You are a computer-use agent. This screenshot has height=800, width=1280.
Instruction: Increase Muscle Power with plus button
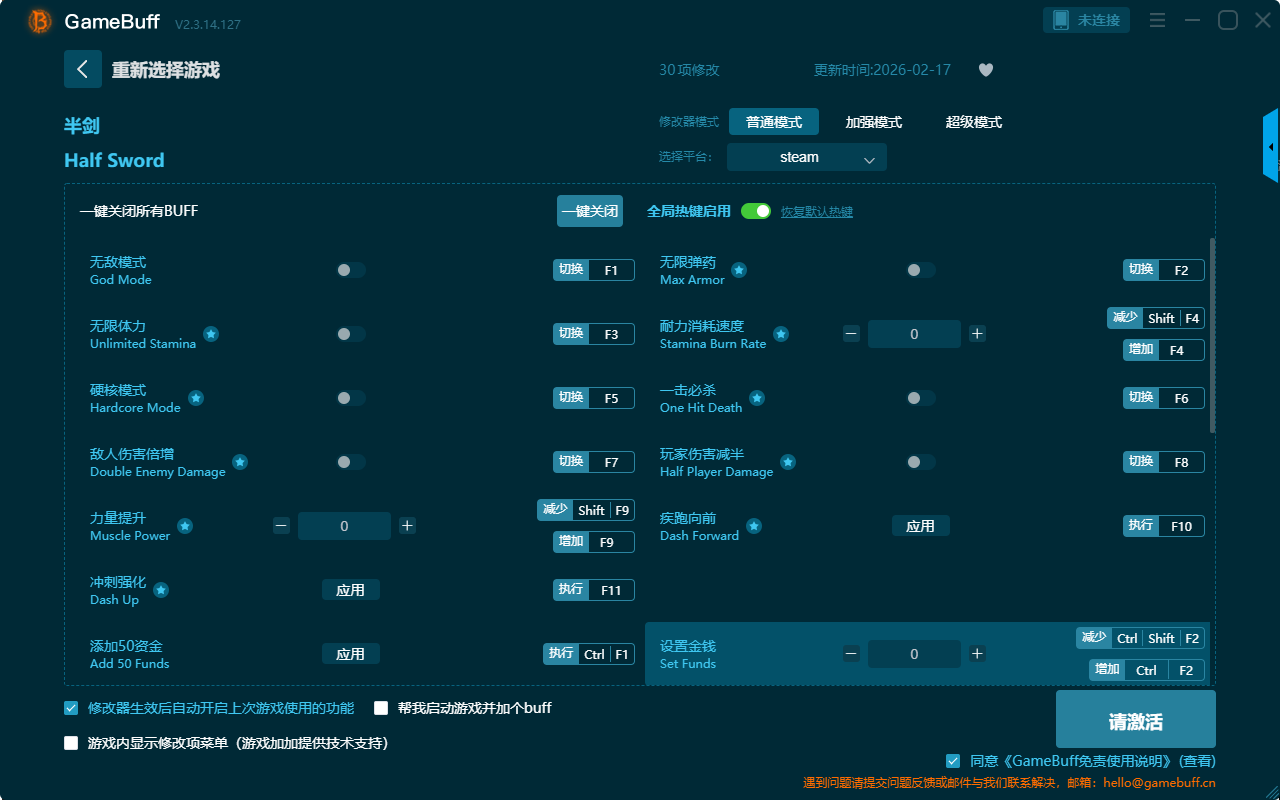407,526
